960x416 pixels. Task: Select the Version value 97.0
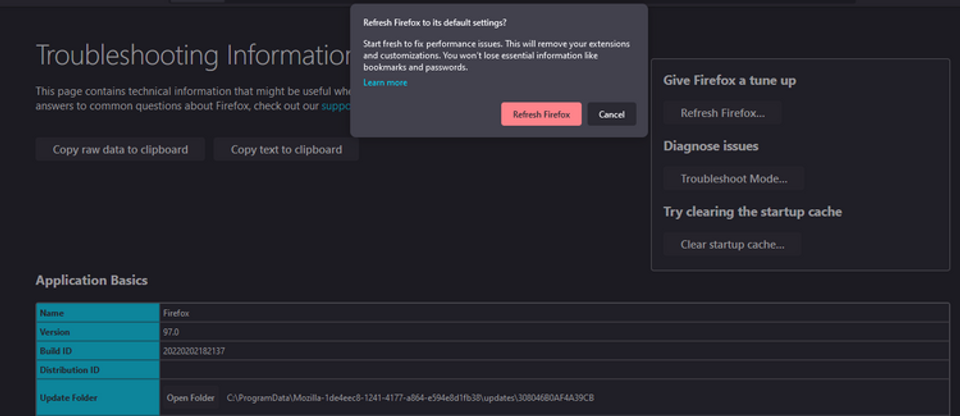pyautogui.click(x=171, y=332)
